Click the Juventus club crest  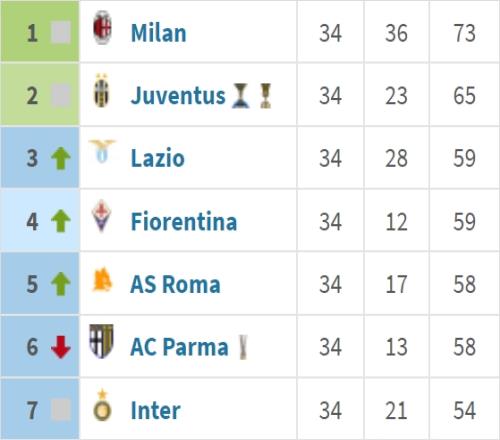[x=102, y=91]
